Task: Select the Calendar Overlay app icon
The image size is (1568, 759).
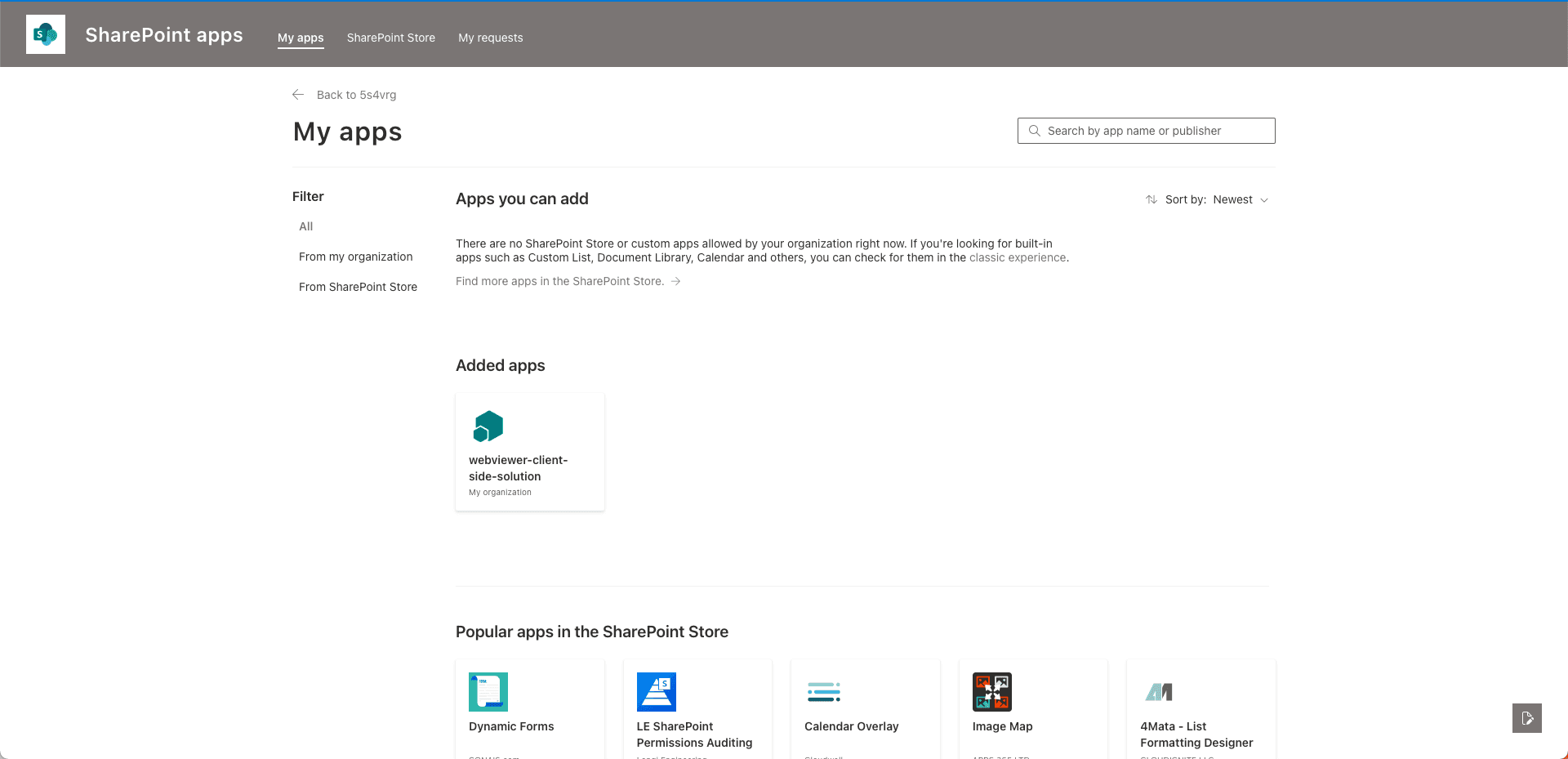Action: tap(823, 692)
